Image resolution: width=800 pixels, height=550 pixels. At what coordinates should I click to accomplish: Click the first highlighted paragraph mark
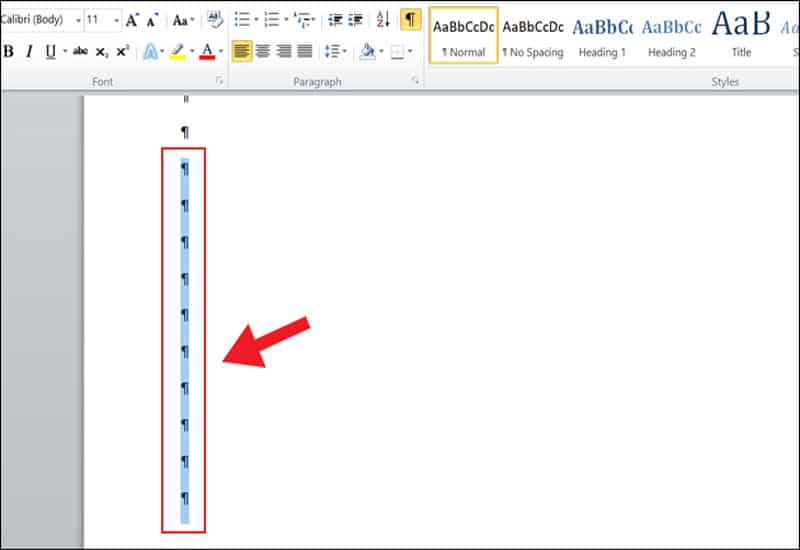[184, 169]
